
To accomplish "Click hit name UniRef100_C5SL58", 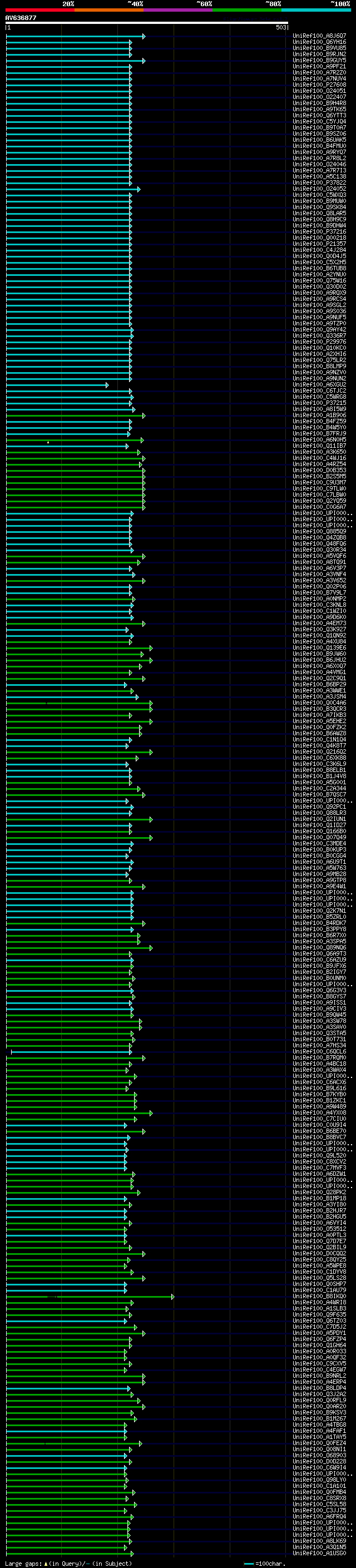I will 319,1504.
